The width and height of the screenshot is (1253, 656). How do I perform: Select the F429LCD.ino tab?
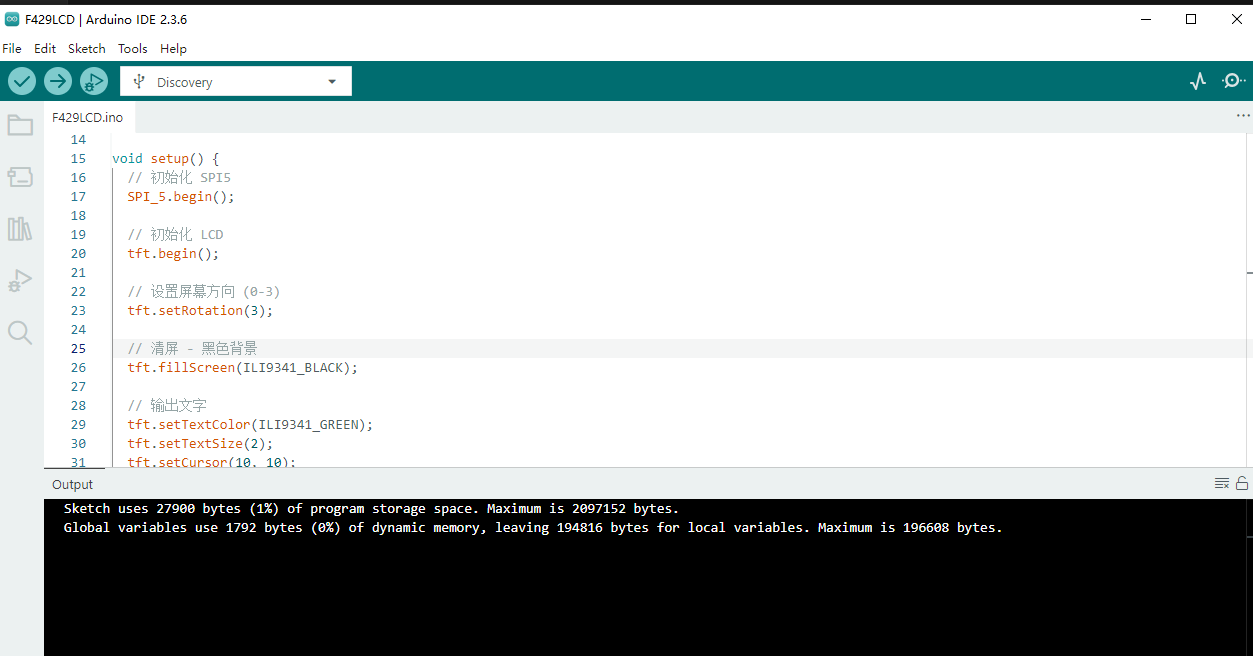point(88,117)
